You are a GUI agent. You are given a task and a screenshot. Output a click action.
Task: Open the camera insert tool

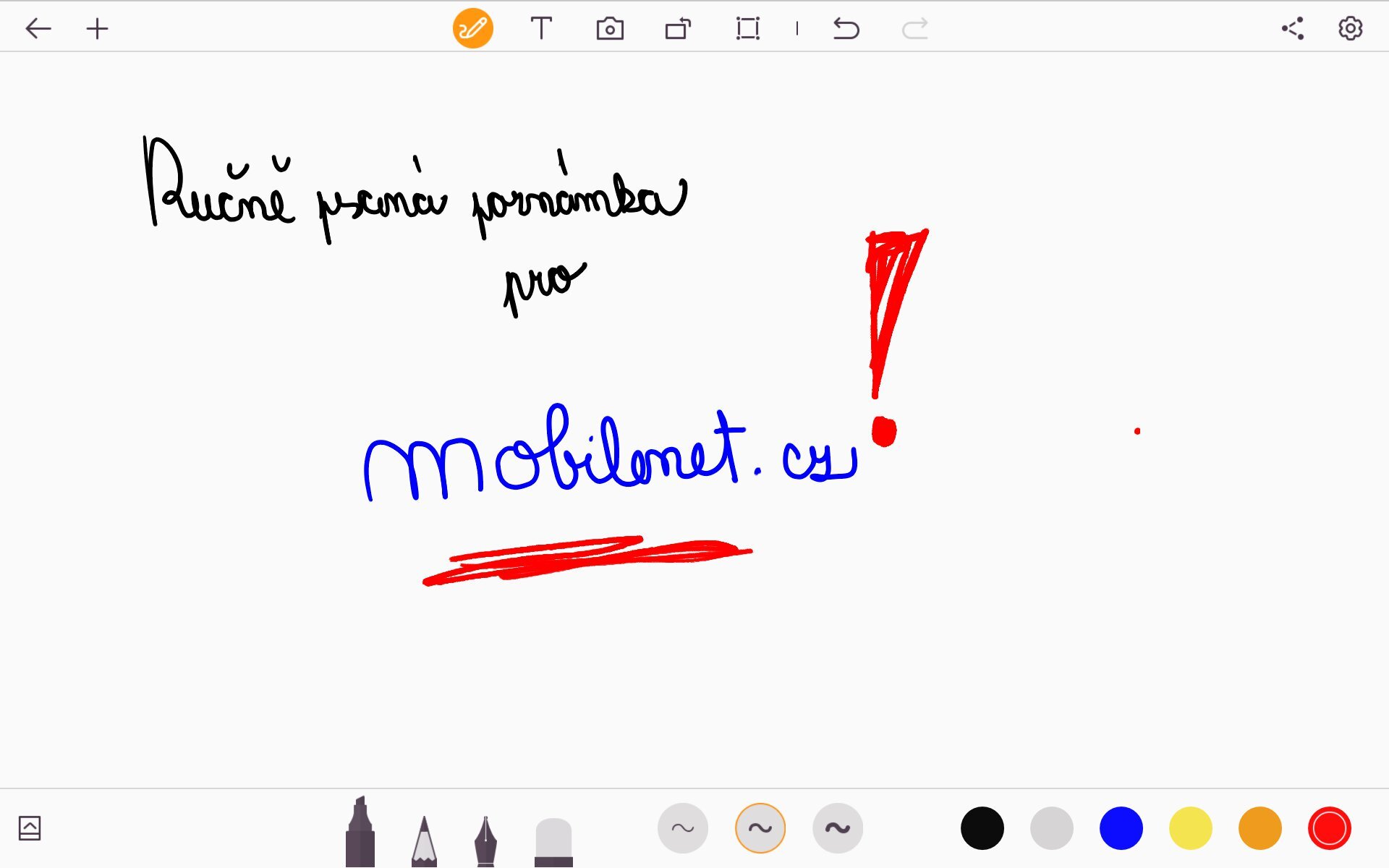[610, 29]
